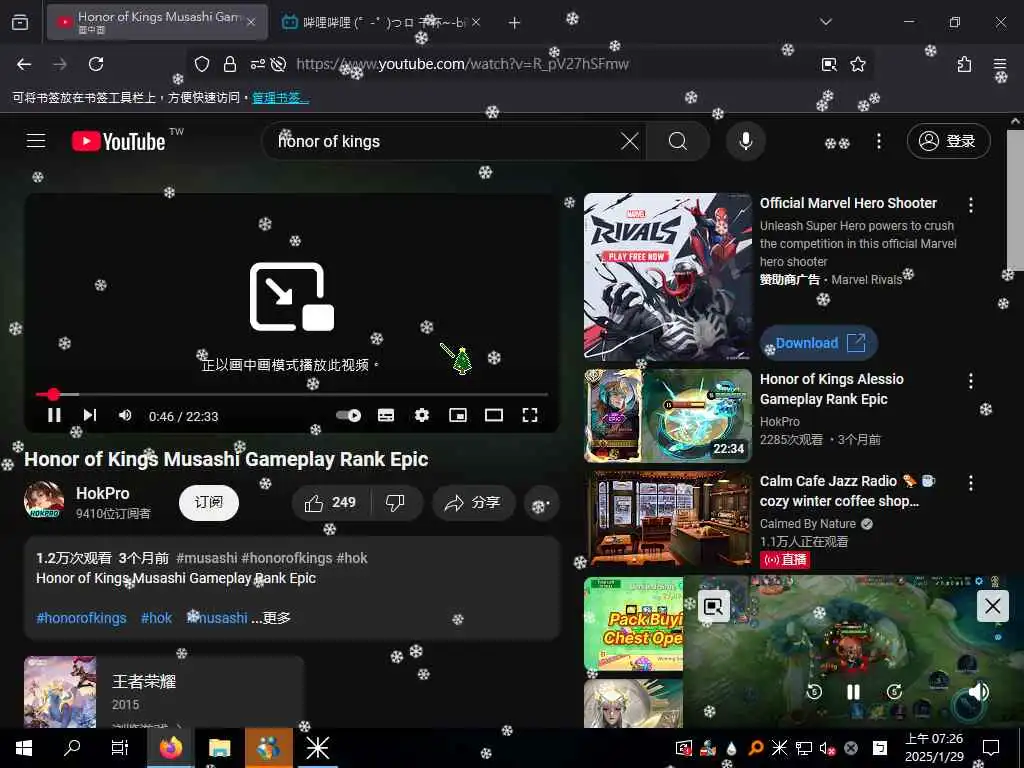
Task: Open Firefox extensions puzzle icon
Action: point(964,64)
